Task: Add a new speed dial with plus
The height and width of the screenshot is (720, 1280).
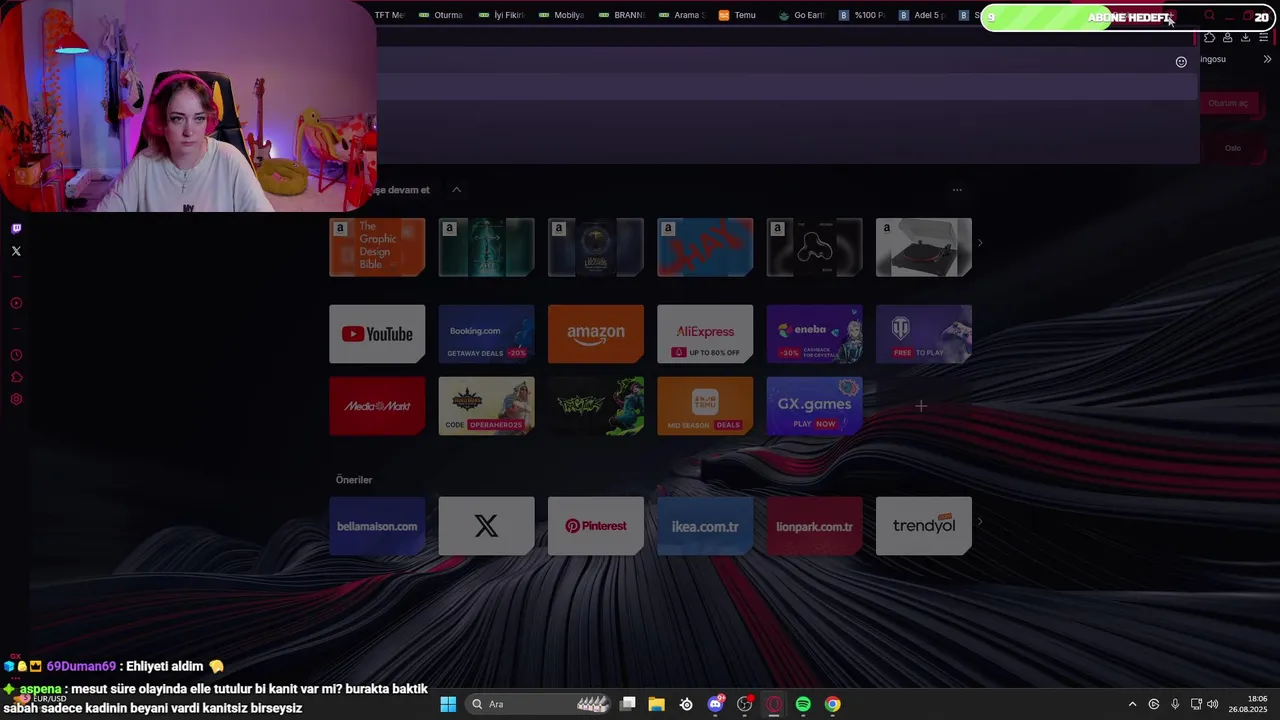Action: coord(921,406)
